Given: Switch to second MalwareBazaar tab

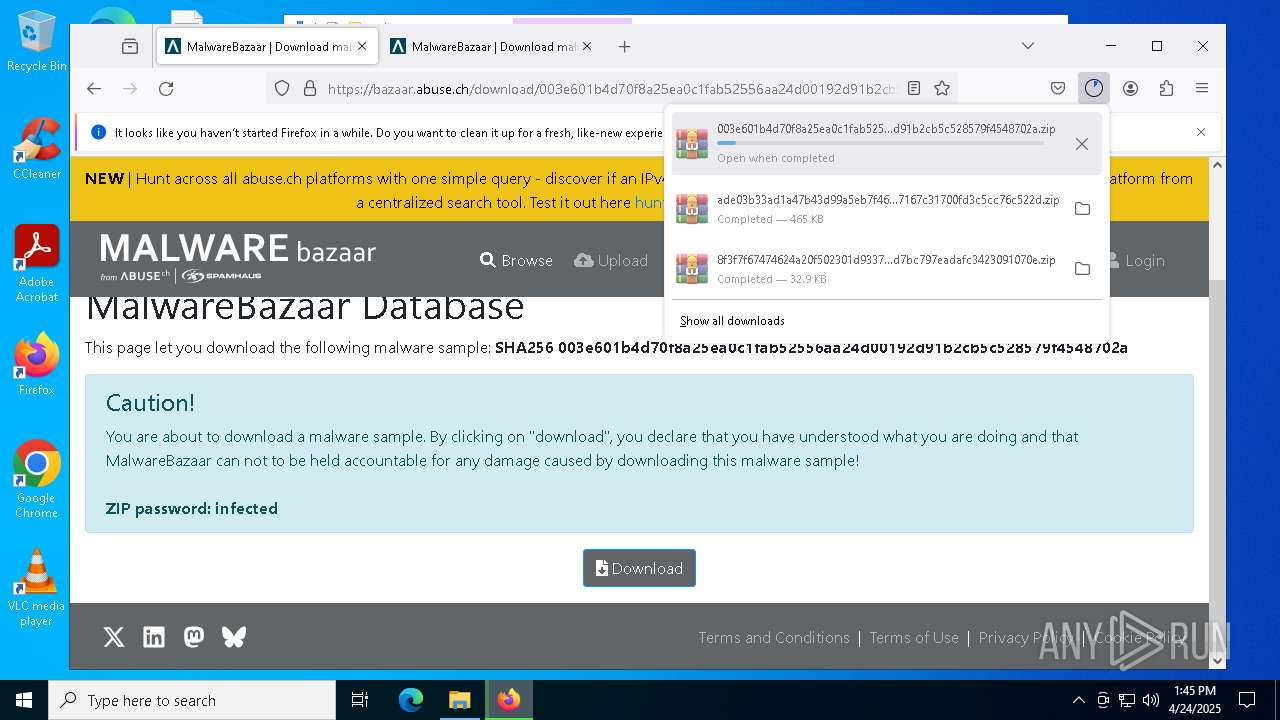Looking at the screenshot, I should tap(492, 46).
